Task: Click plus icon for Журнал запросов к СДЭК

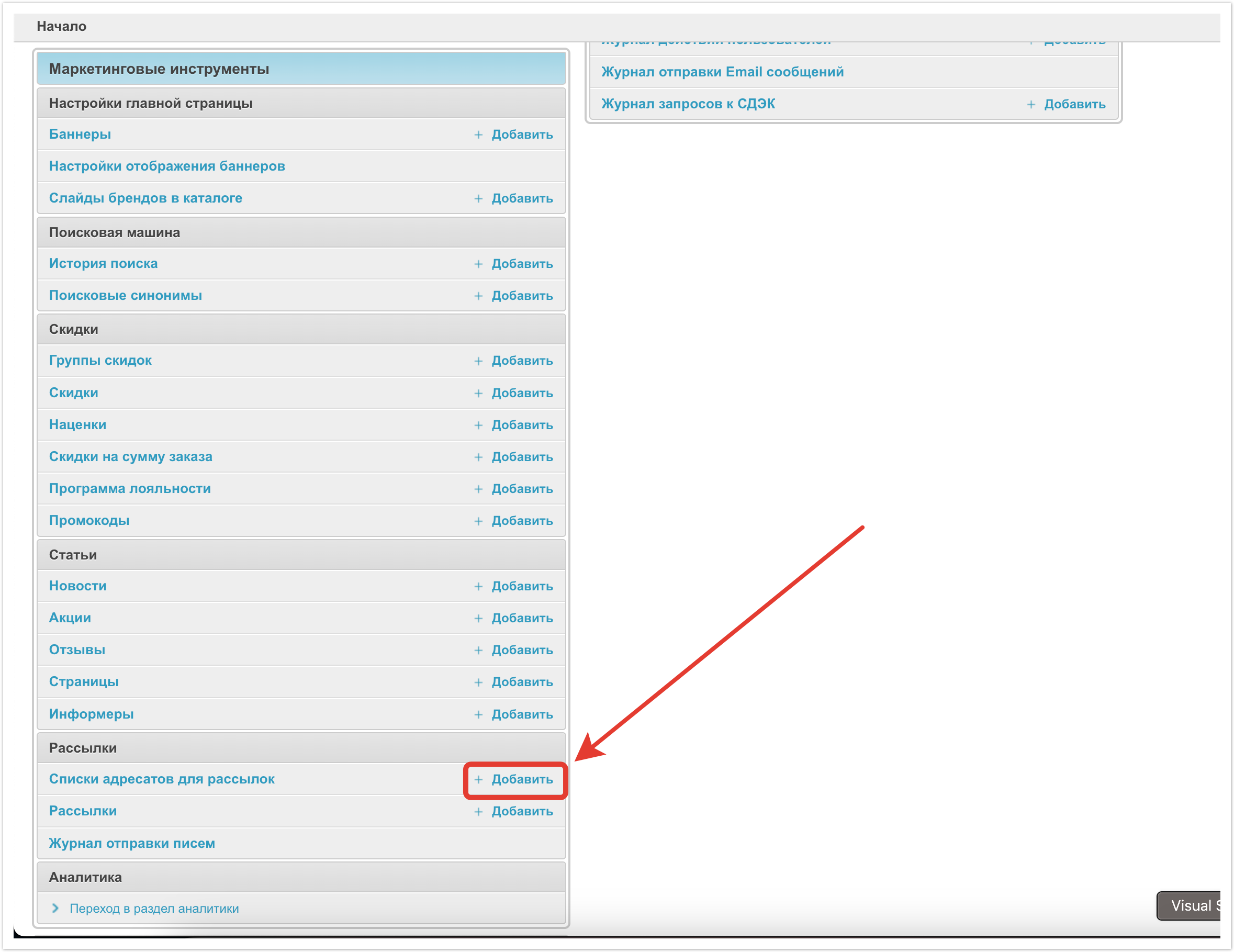Action: click(1030, 104)
